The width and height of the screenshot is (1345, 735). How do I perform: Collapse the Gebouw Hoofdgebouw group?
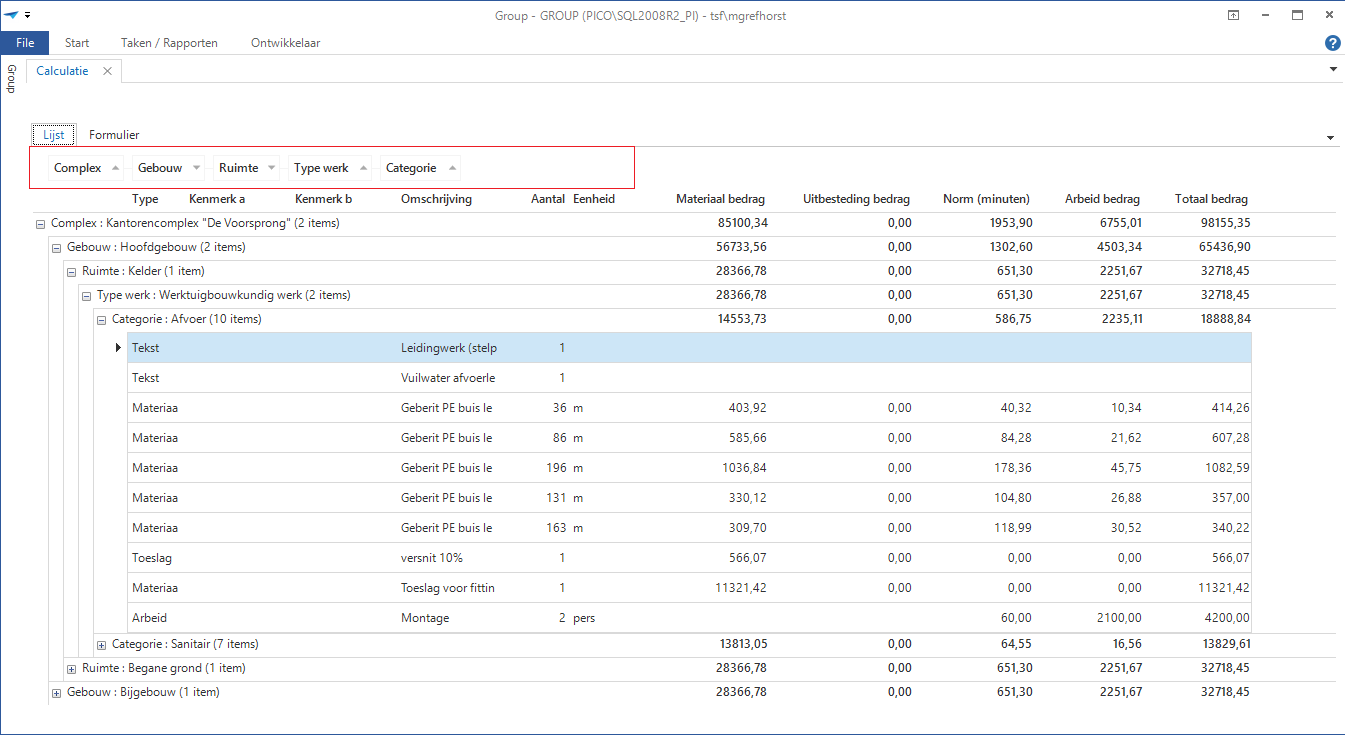(x=57, y=248)
